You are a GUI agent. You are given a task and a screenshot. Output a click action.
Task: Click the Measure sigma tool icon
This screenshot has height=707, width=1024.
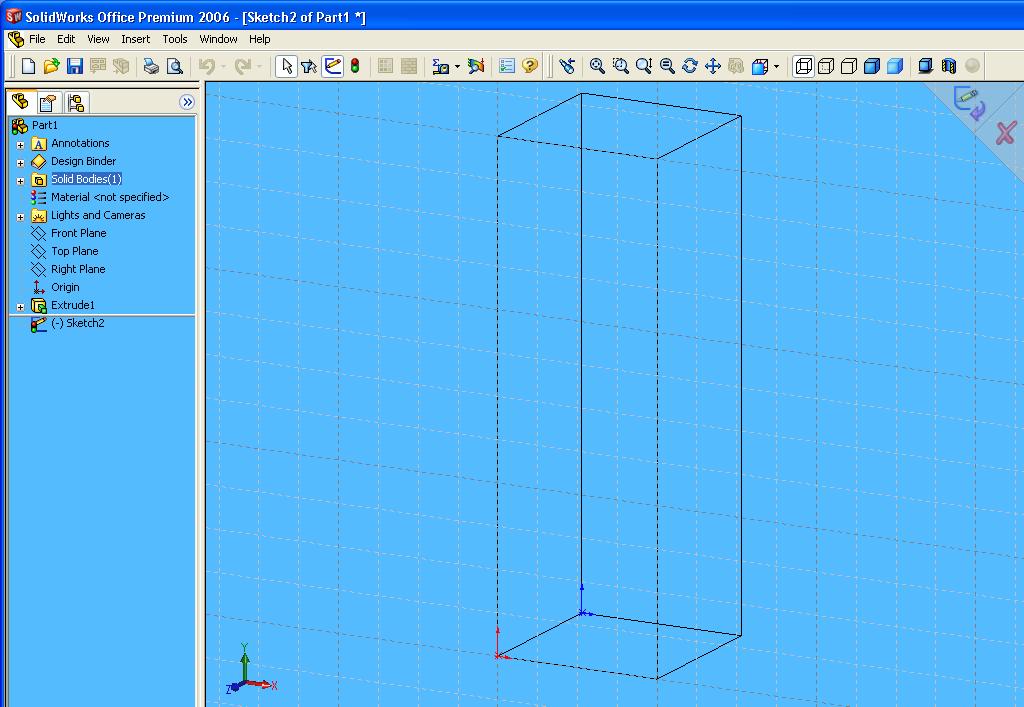[441, 66]
